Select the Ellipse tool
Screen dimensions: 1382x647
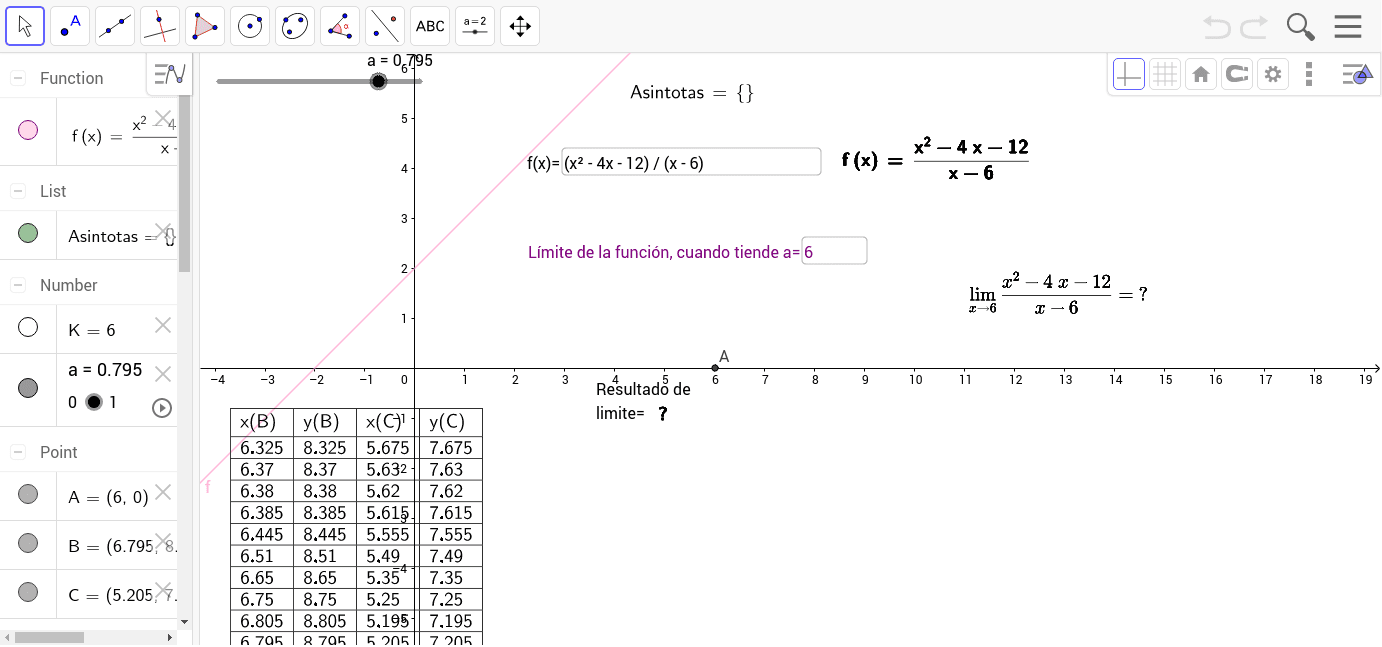click(x=295, y=26)
